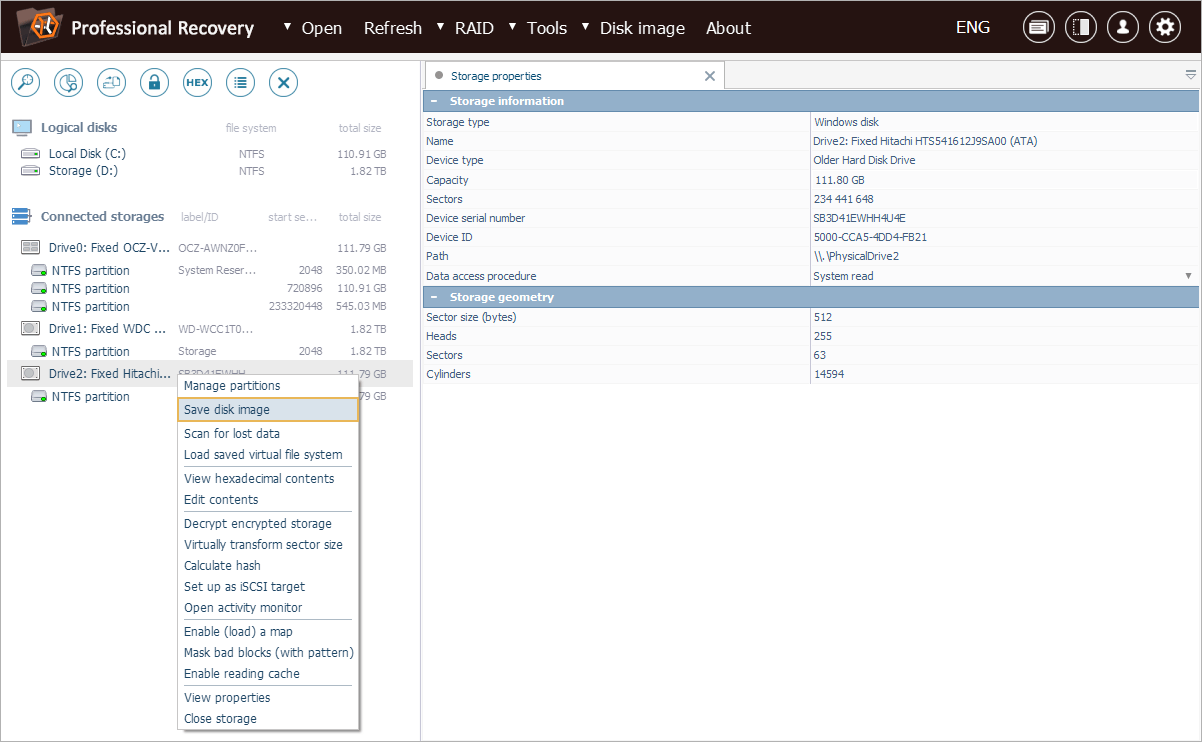The height and width of the screenshot is (742, 1202).
Task: Click the list properties toolbar icon
Action: [240, 83]
